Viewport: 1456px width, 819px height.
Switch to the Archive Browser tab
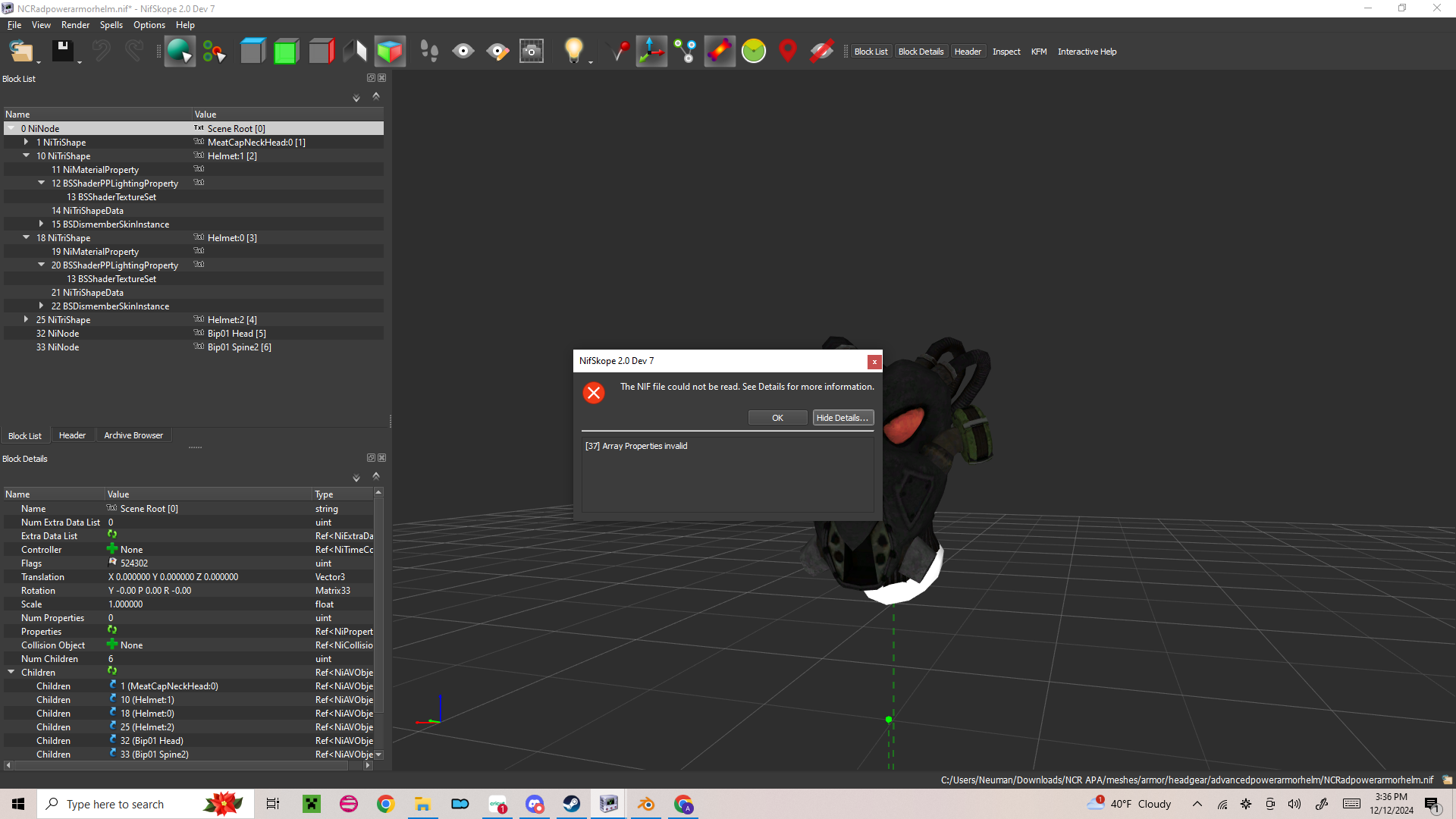133,435
